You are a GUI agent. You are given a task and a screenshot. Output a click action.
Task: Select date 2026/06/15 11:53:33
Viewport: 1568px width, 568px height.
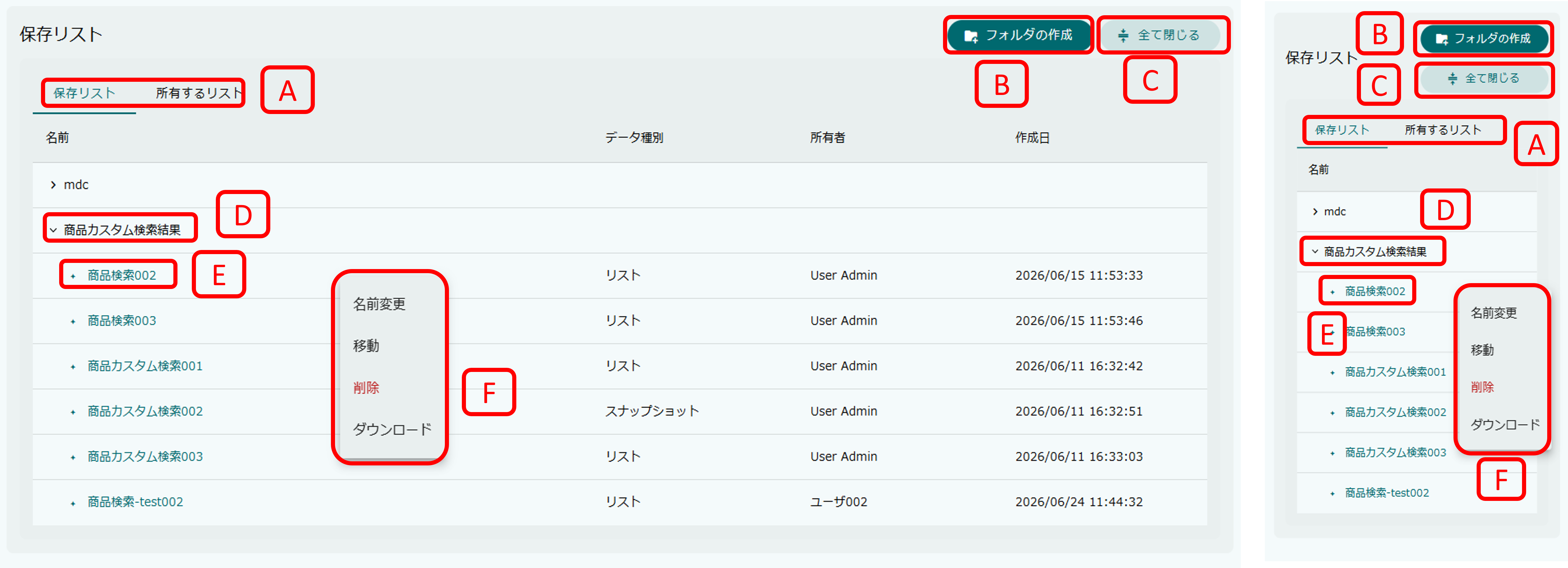pyautogui.click(x=1079, y=276)
